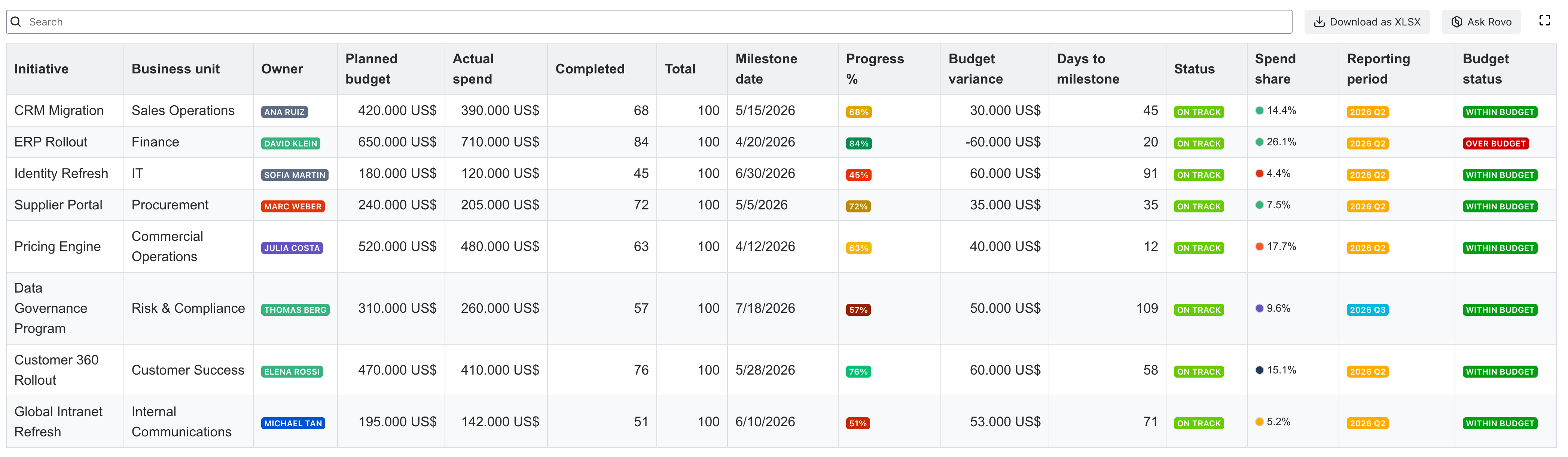Click the 7/18/2026 milestone date
The height and width of the screenshot is (457, 1568).
pyautogui.click(x=765, y=308)
